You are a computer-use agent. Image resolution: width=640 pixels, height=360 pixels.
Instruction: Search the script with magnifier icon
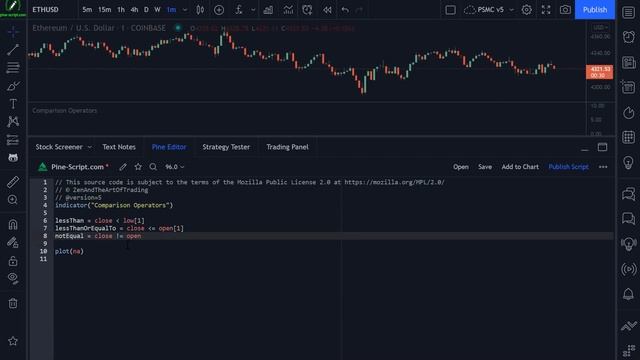[x=153, y=167]
